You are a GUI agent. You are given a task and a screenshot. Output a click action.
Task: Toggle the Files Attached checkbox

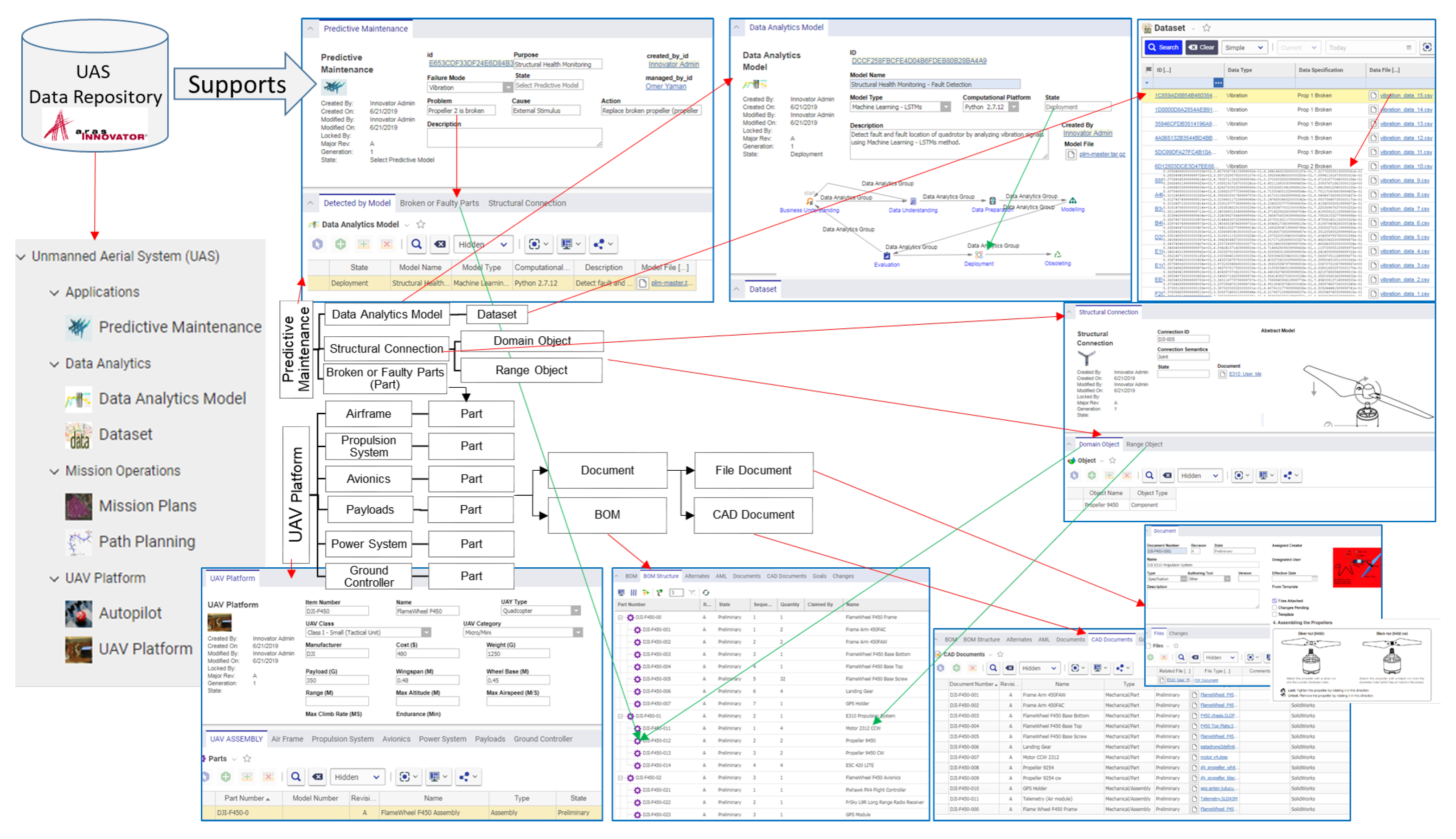pos(1275,601)
